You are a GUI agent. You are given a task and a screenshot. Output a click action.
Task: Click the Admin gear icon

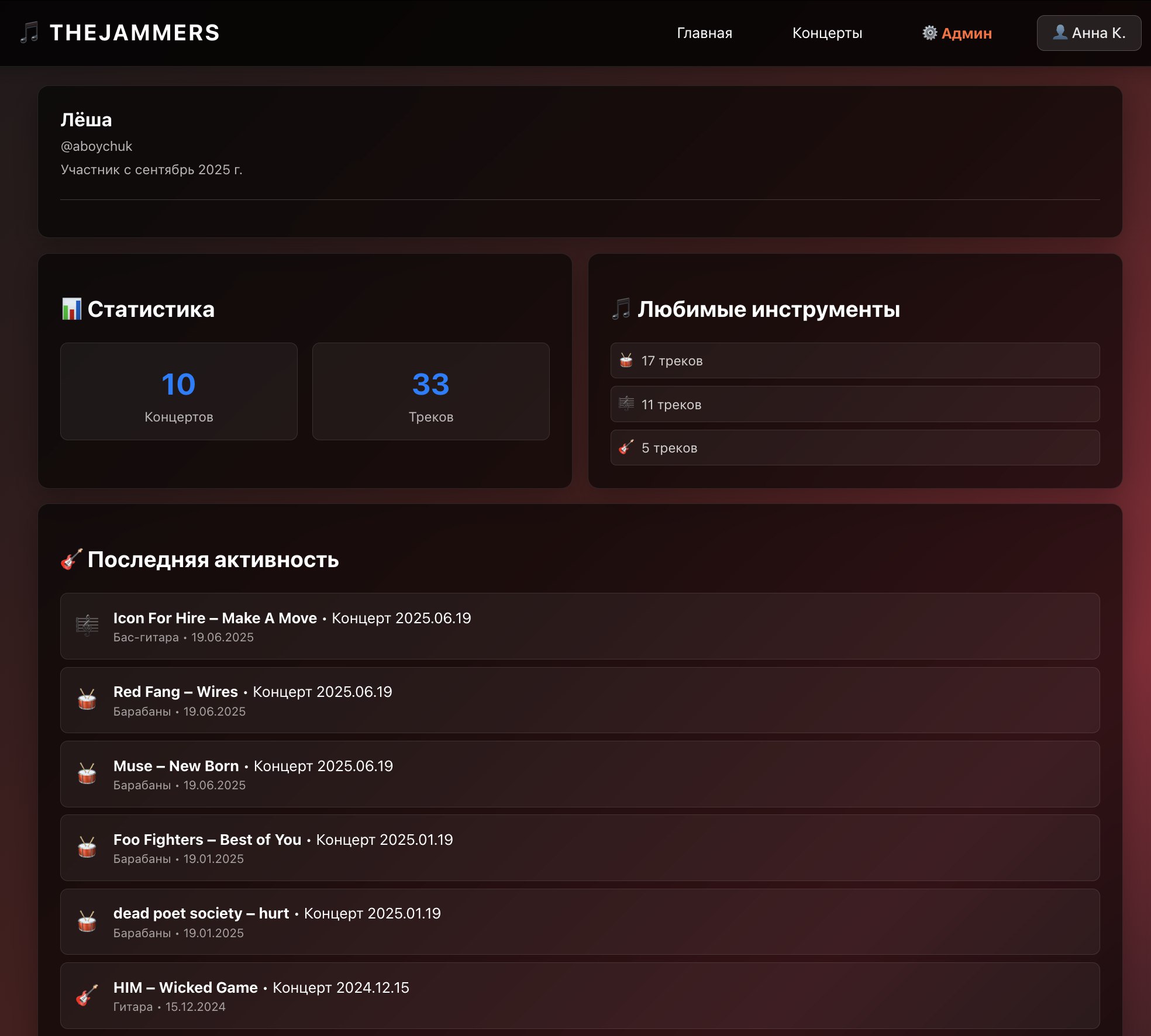929,33
